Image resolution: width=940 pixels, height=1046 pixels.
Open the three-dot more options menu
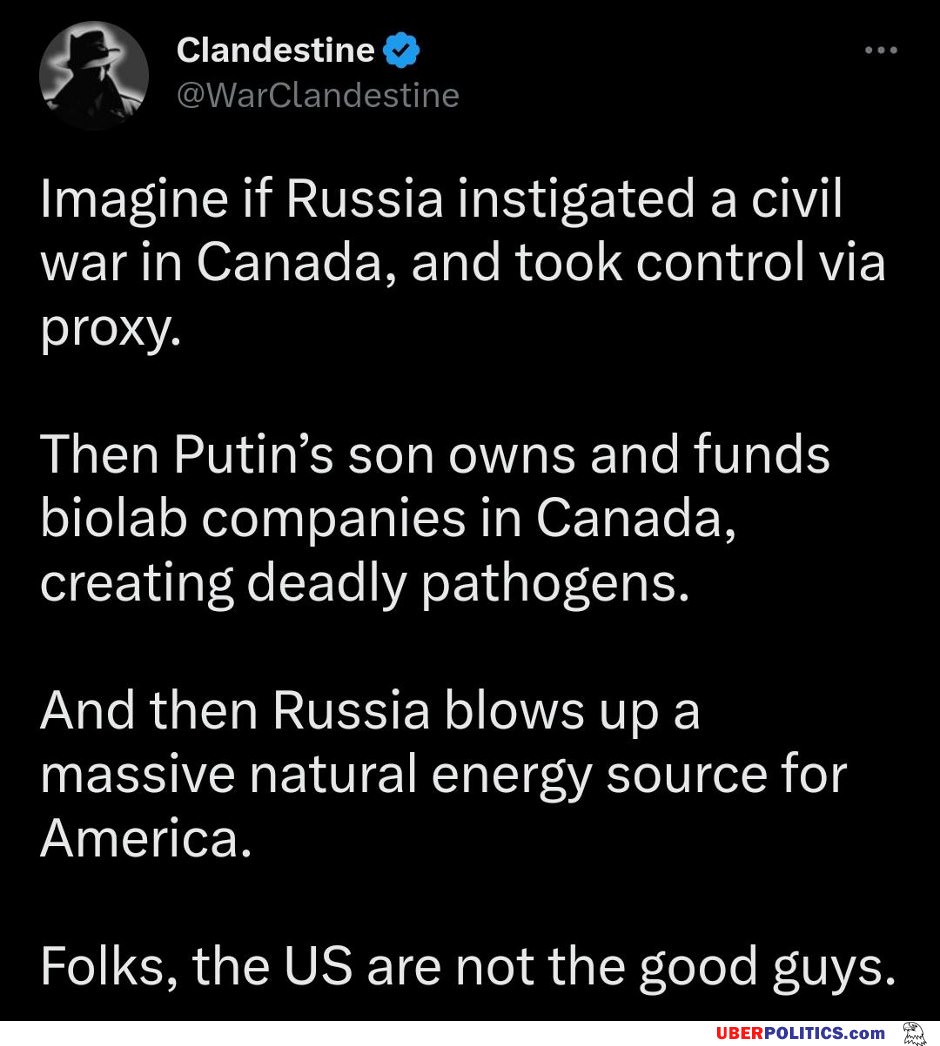(x=880, y=50)
